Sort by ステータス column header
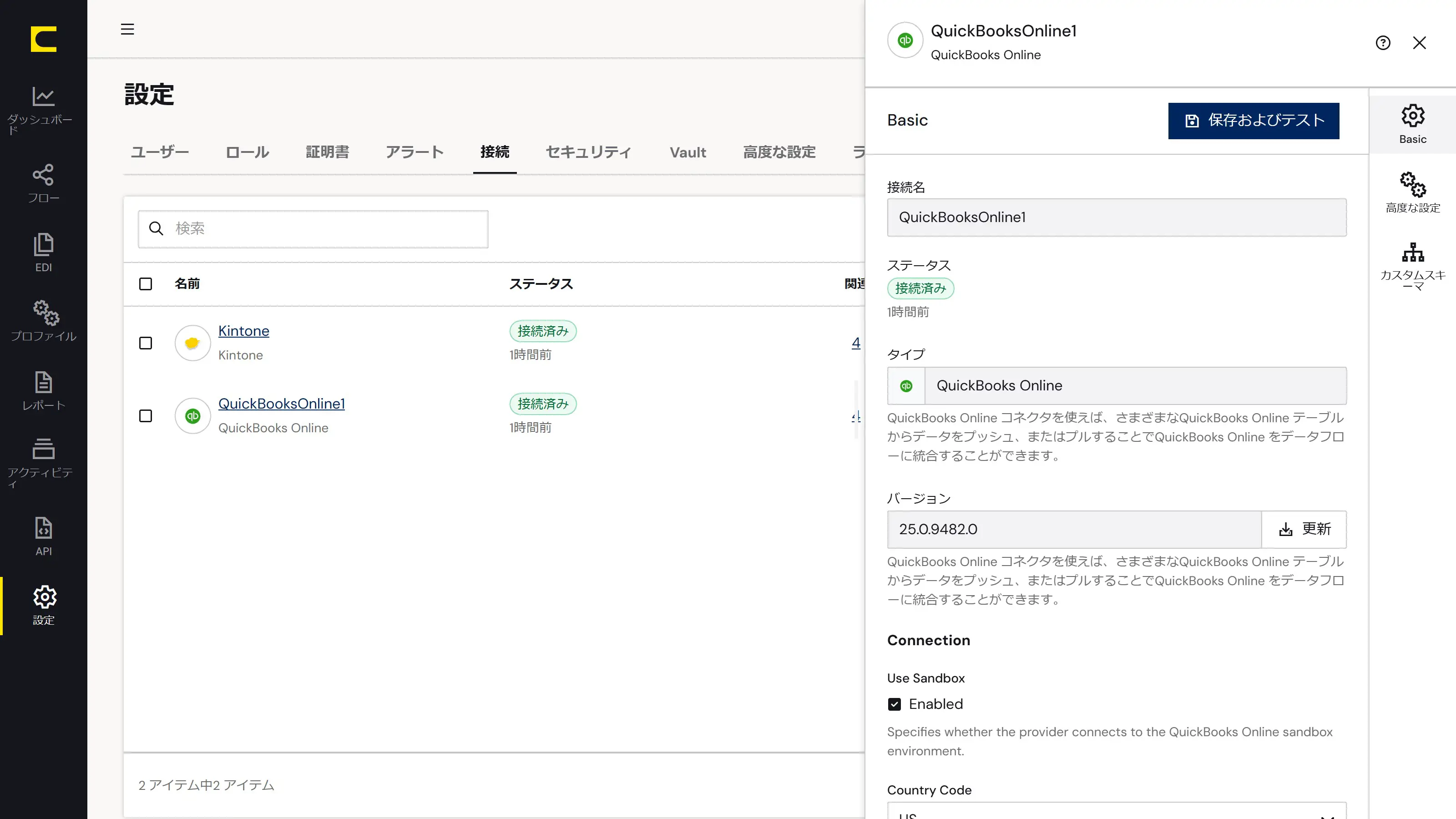This screenshot has width=1456, height=819. coord(541,284)
